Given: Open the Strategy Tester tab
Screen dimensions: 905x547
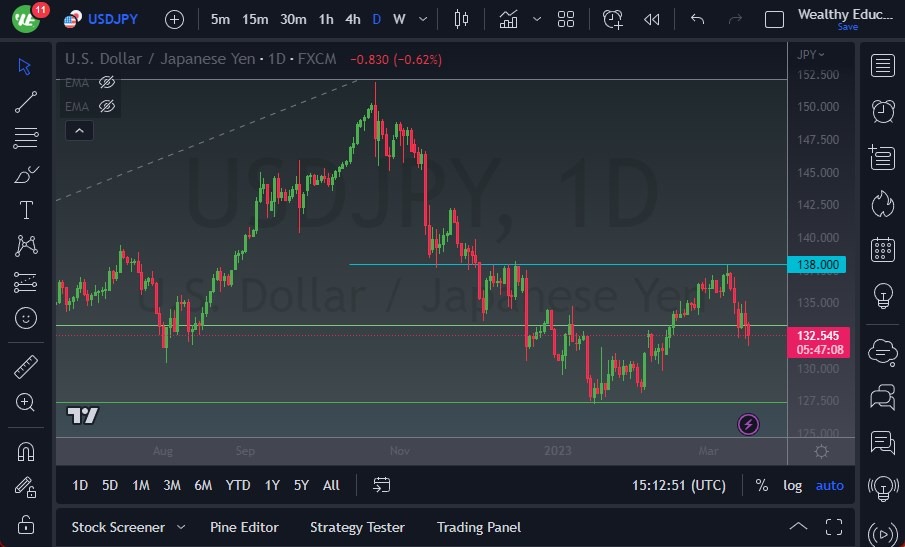Looking at the screenshot, I should point(357,527).
